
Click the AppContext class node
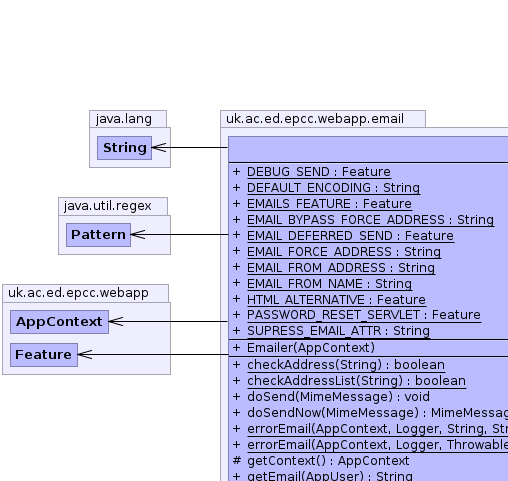(x=59, y=322)
